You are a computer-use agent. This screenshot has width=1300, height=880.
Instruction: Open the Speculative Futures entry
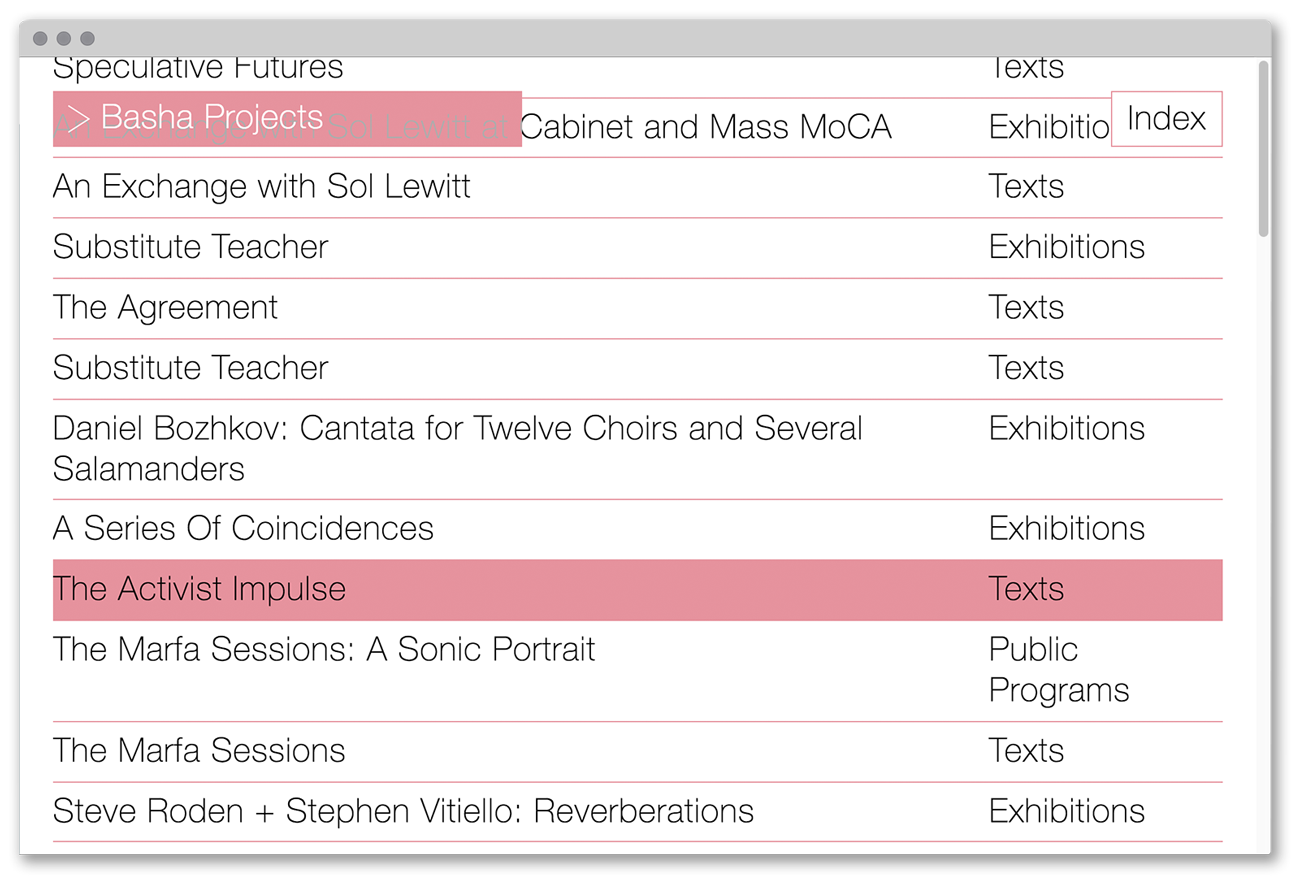(198, 70)
